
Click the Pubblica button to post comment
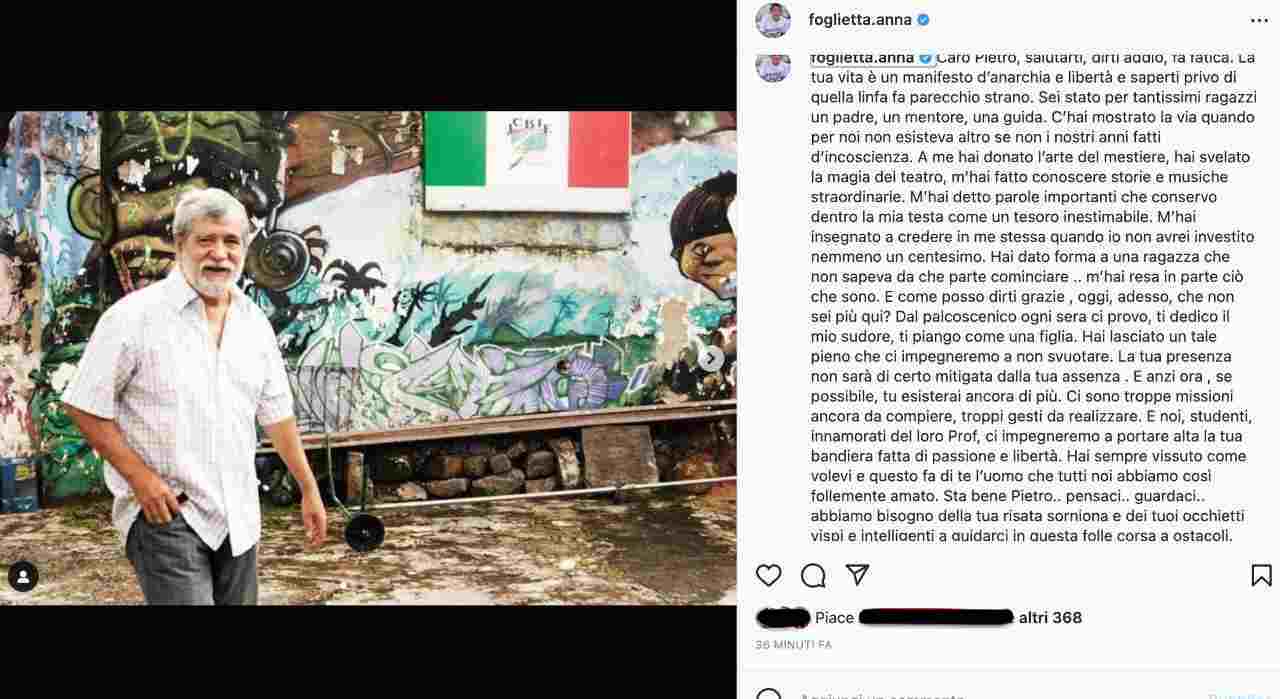coord(1238,695)
